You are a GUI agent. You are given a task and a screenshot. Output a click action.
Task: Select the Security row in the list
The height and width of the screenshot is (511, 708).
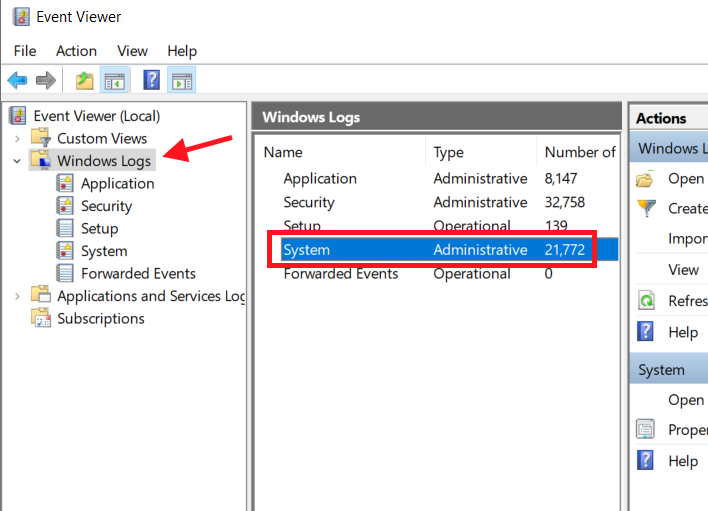pos(437,202)
